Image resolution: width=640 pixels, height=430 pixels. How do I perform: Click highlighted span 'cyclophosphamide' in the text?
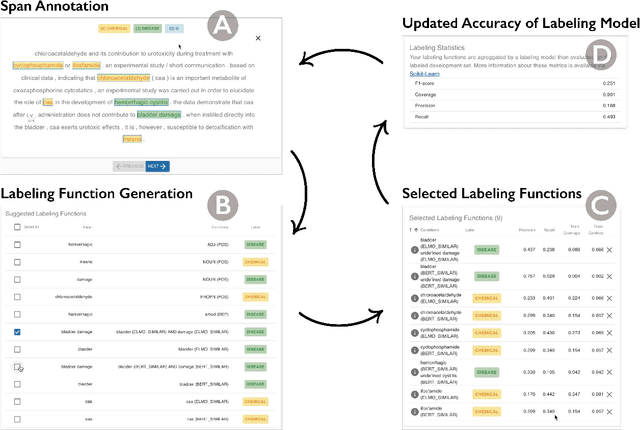pos(38,65)
